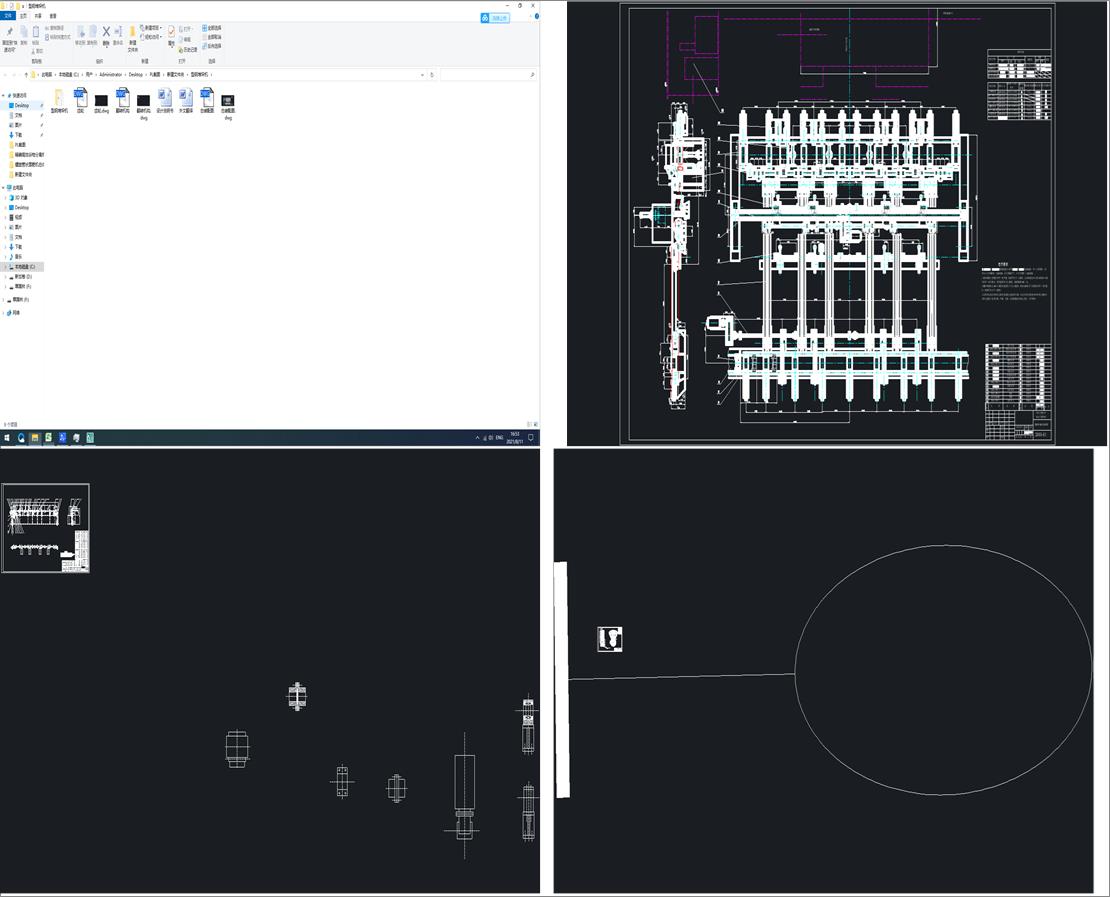Collapse the Quick access tree section

pyautogui.click(x=3, y=96)
